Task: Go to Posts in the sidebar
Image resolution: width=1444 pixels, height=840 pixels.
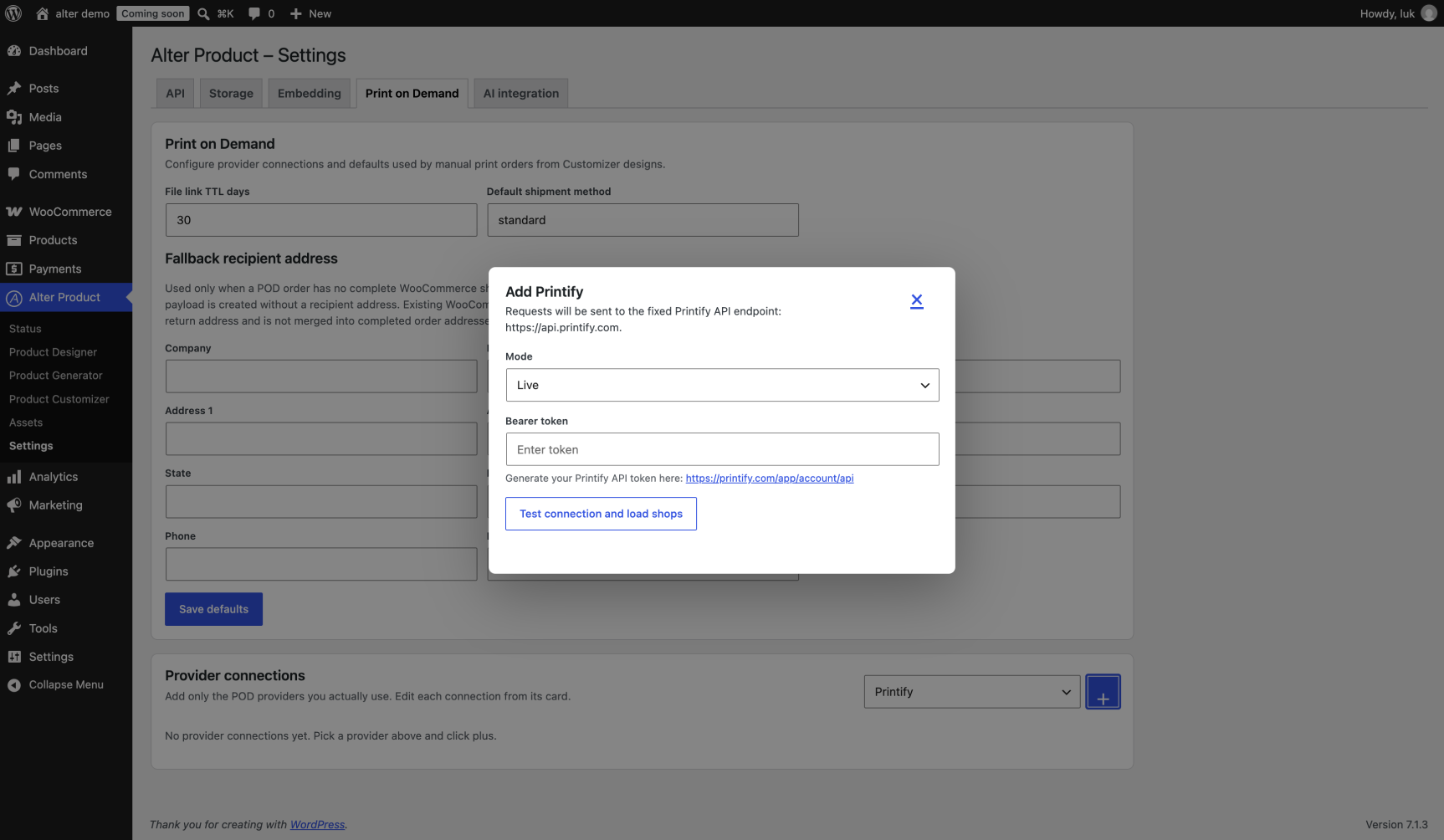Action: click(66, 89)
